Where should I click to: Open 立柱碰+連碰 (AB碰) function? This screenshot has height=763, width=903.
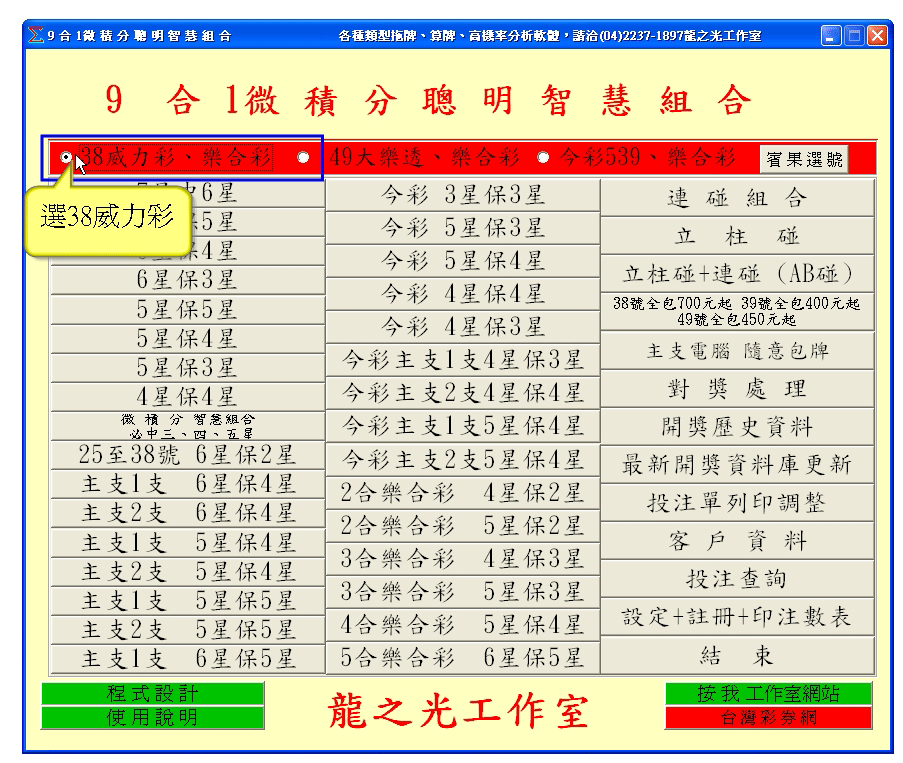point(737,274)
